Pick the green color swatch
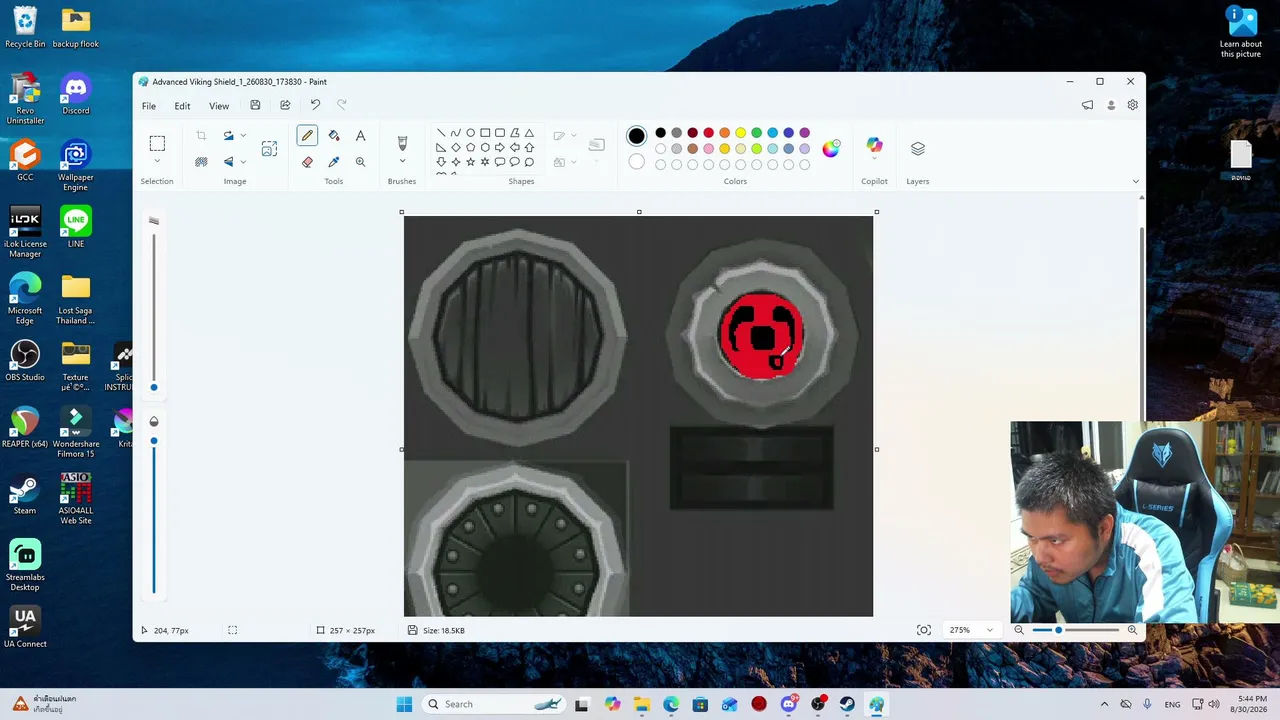Image resolution: width=1280 pixels, height=720 pixels. (x=756, y=133)
